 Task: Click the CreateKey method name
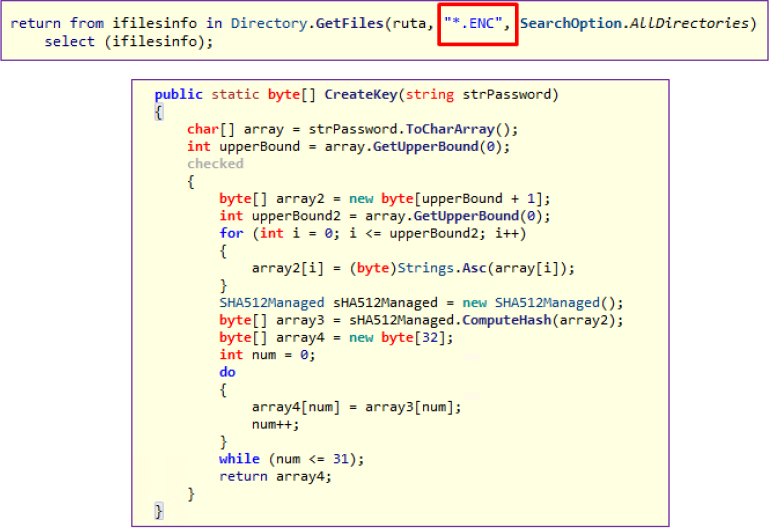pos(360,94)
